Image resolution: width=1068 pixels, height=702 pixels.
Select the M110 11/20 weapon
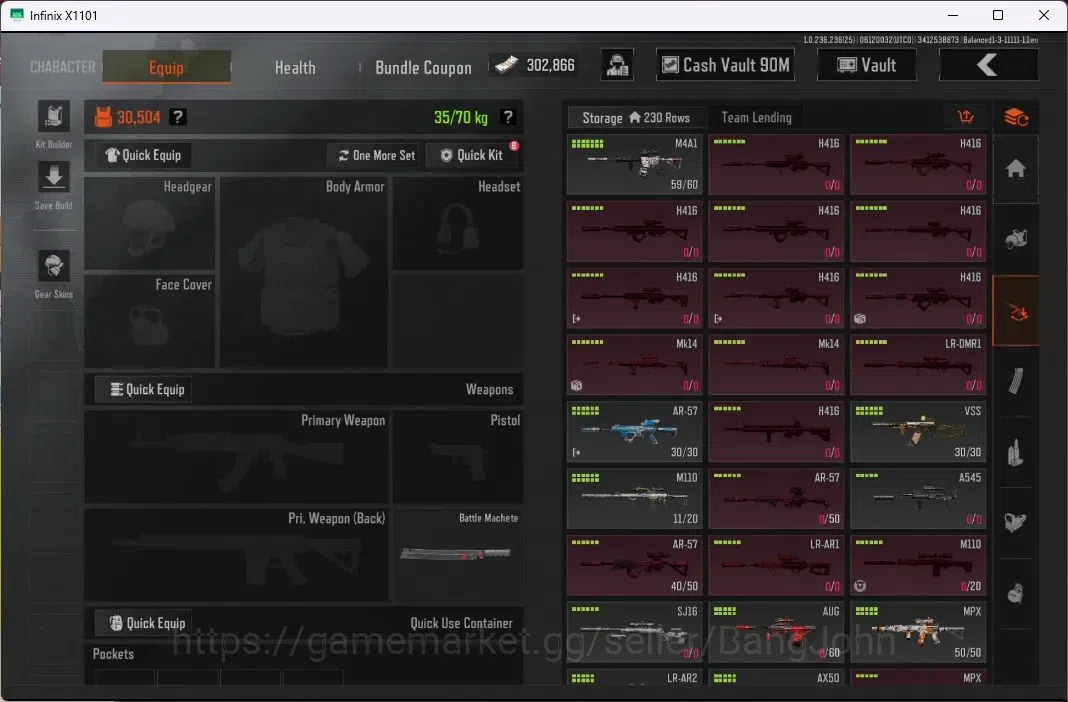[x=634, y=498]
